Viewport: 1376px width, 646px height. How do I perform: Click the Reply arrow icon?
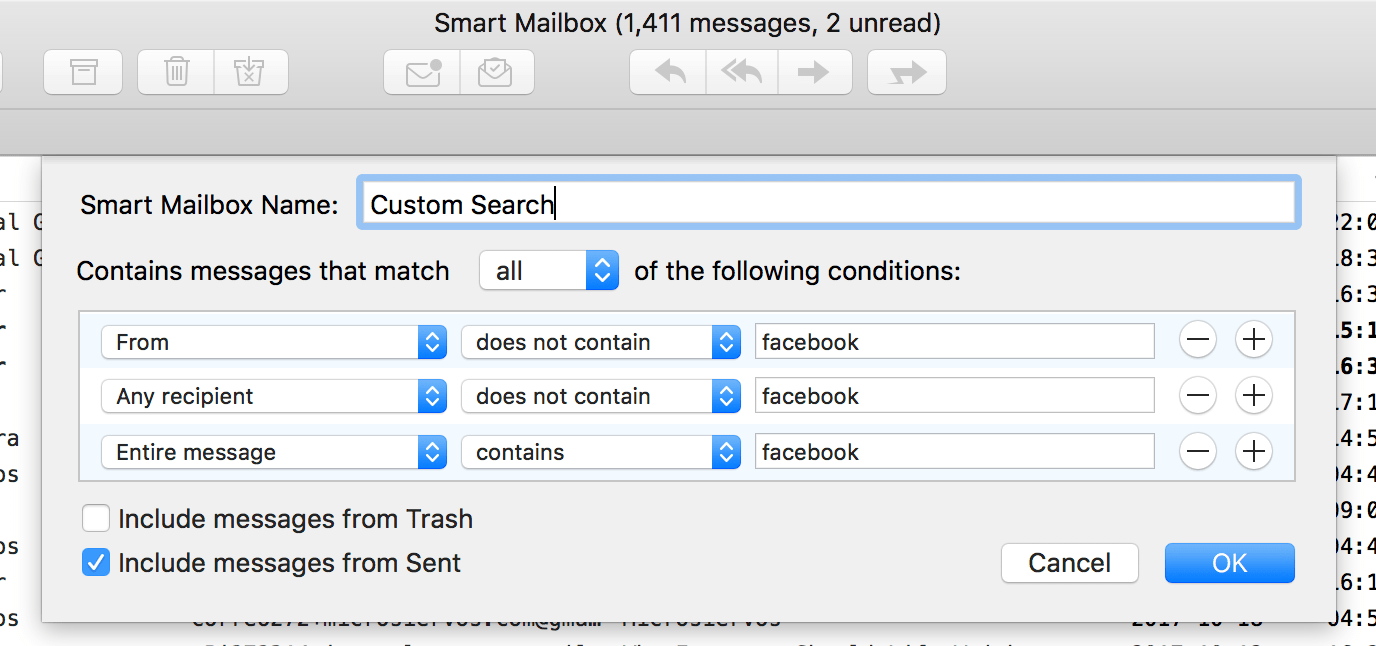click(666, 71)
